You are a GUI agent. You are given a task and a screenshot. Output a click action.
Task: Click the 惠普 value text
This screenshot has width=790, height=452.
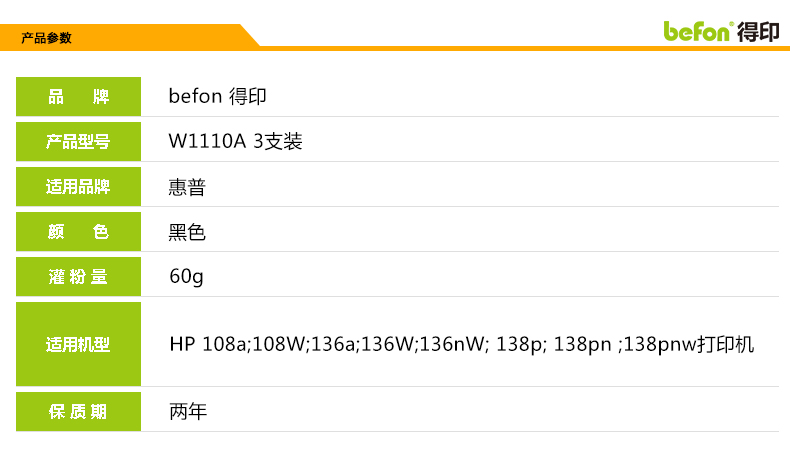coord(188,187)
